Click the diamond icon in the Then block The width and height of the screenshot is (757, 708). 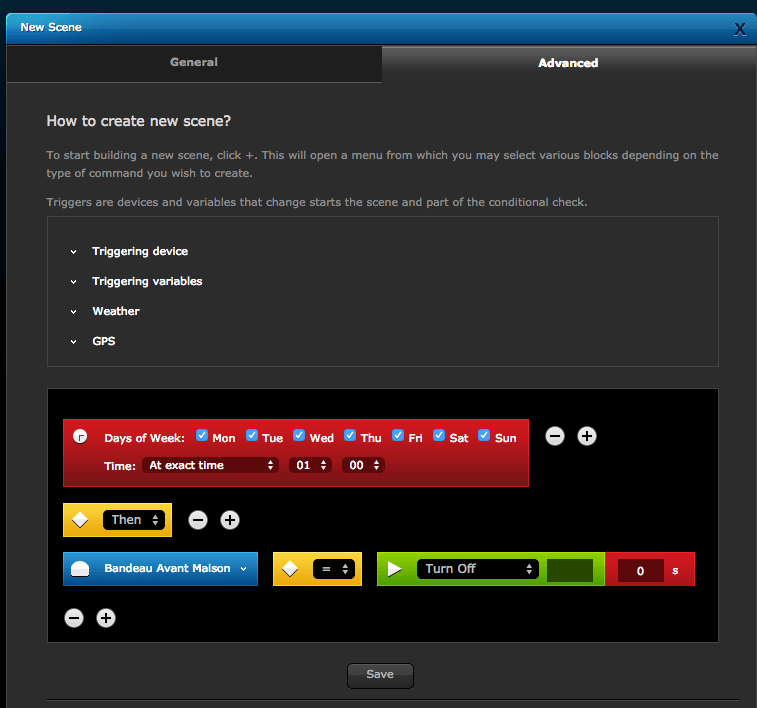(x=80, y=520)
